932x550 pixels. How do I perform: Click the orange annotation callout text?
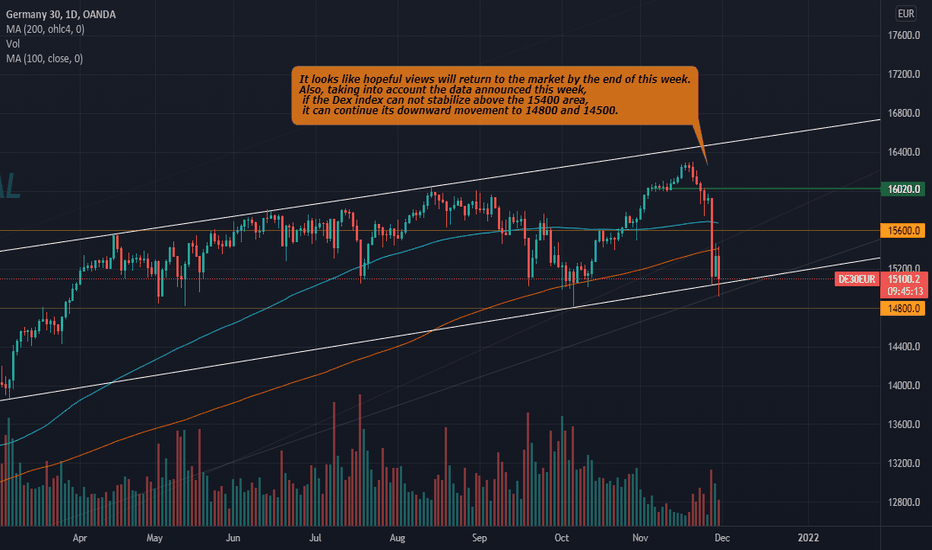tap(495, 95)
